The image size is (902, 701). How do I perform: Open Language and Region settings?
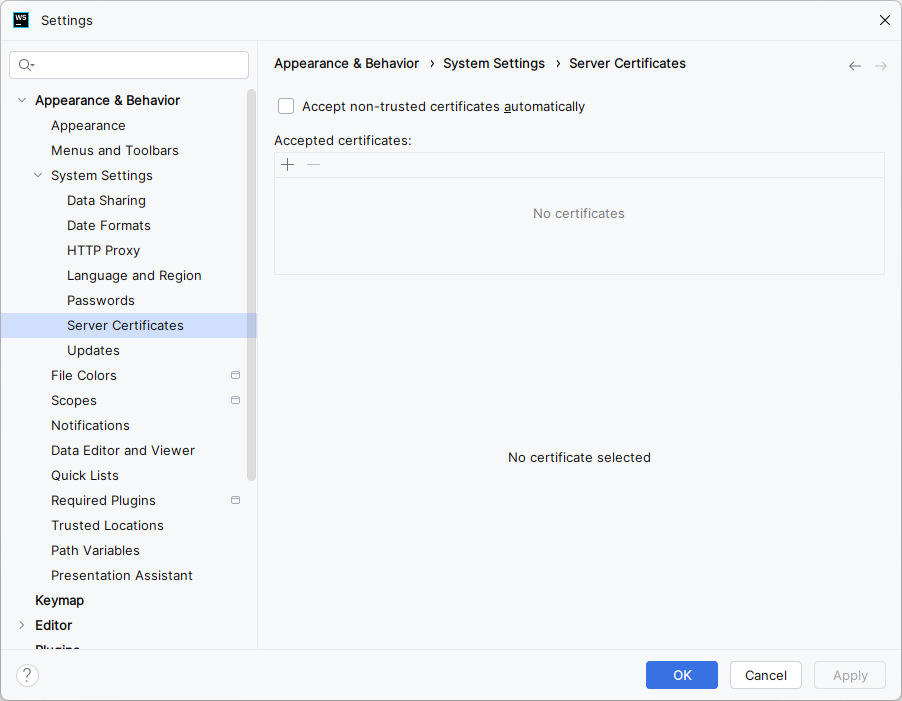[x=134, y=275]
